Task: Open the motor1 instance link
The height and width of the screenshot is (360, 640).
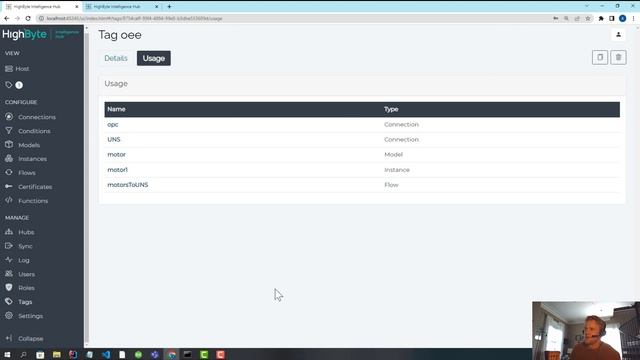Action: click(x=118, y=170)
